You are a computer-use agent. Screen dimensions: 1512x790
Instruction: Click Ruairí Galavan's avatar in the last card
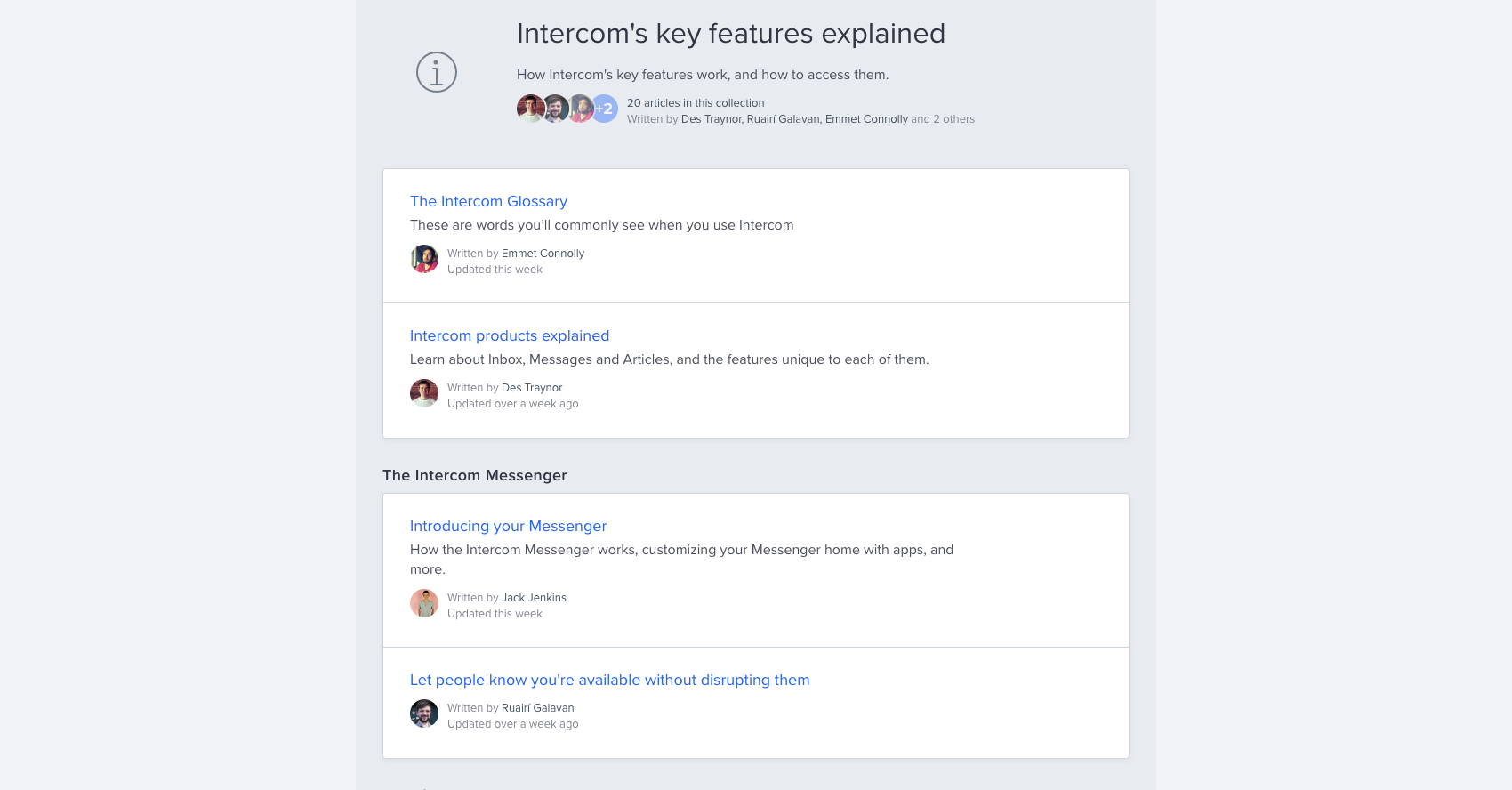(424, 713)
